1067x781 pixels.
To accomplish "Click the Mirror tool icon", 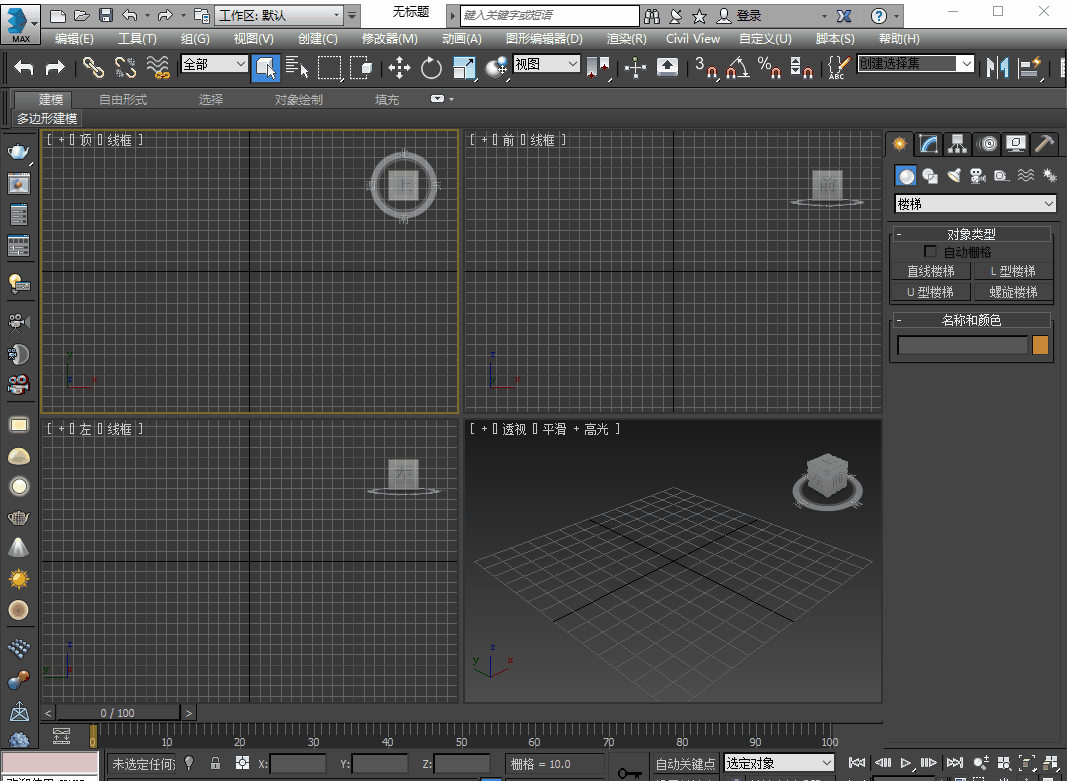I will (x=998, y=67).
